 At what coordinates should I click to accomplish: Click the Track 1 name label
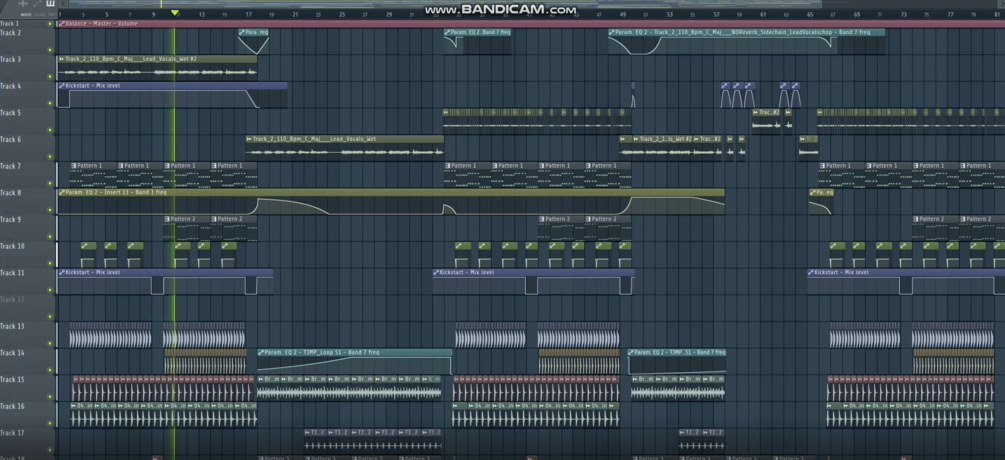(9, 24)
